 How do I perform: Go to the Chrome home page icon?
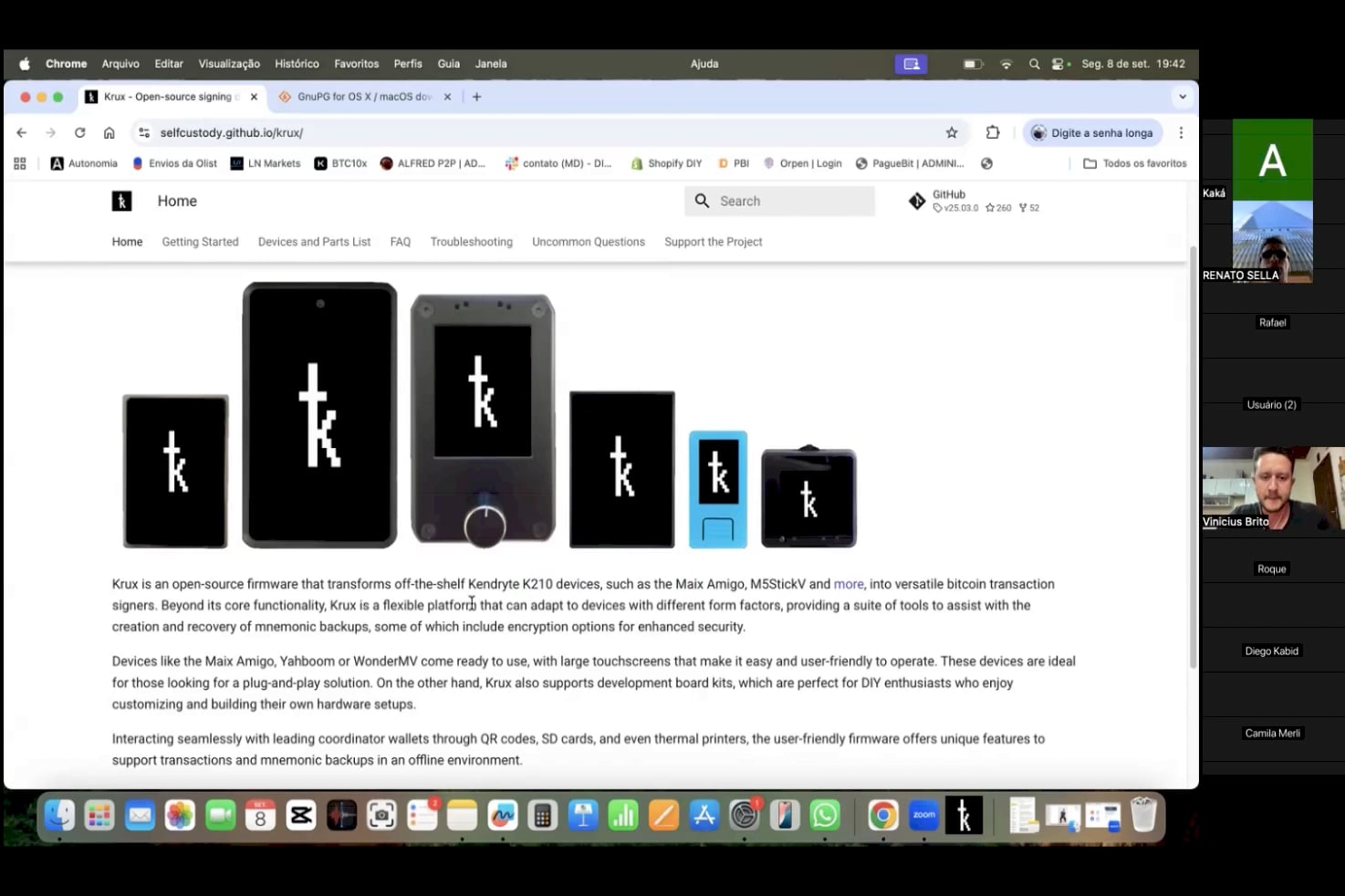click(x=109, y=132)
